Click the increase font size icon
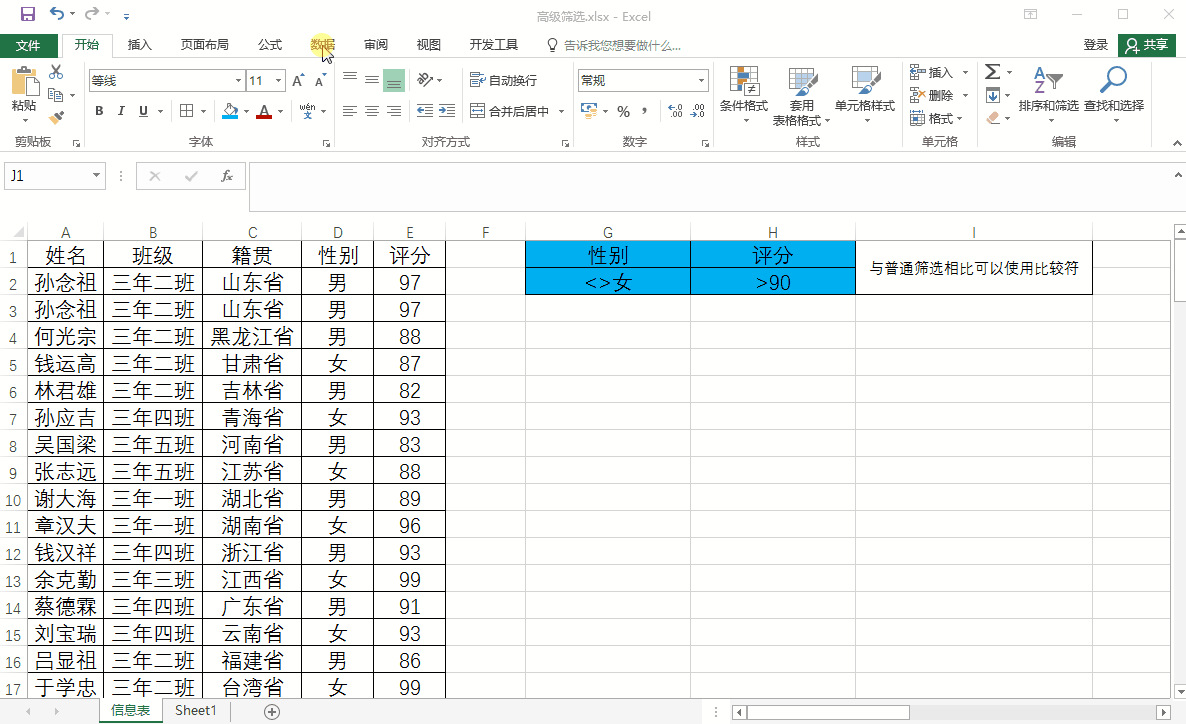 coord(276,81)
